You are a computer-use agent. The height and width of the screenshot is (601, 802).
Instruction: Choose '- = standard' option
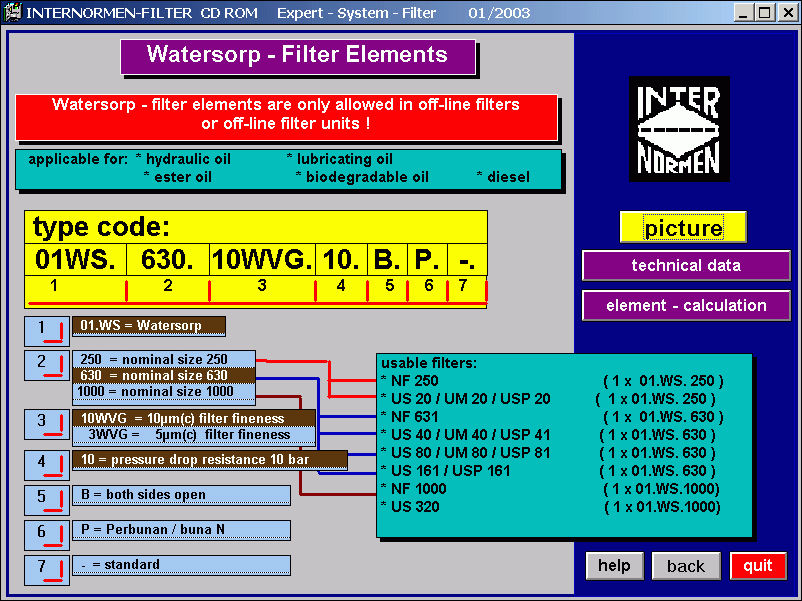[x=181, y=565]
